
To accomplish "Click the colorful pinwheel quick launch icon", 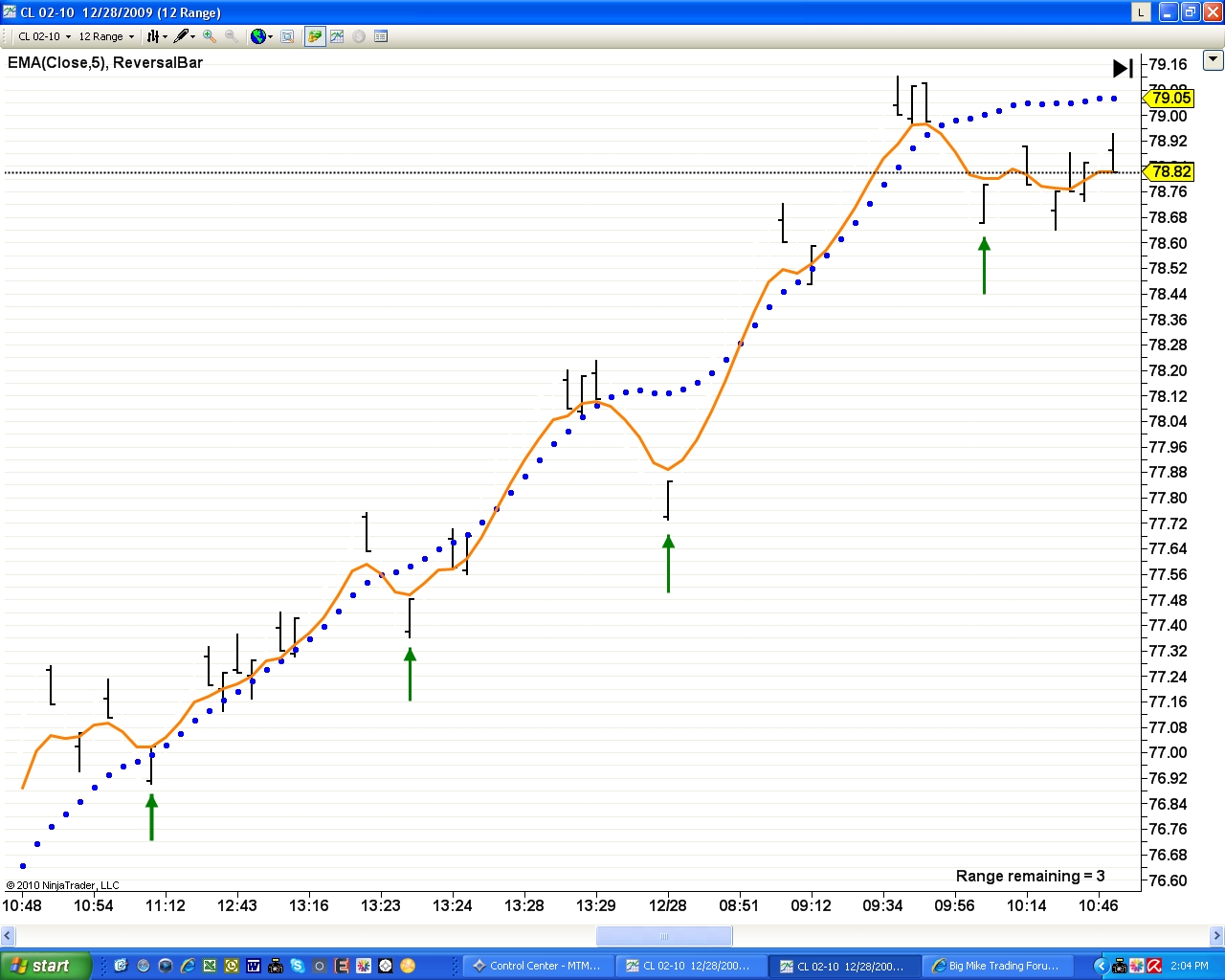I will (x=364, y=966).
